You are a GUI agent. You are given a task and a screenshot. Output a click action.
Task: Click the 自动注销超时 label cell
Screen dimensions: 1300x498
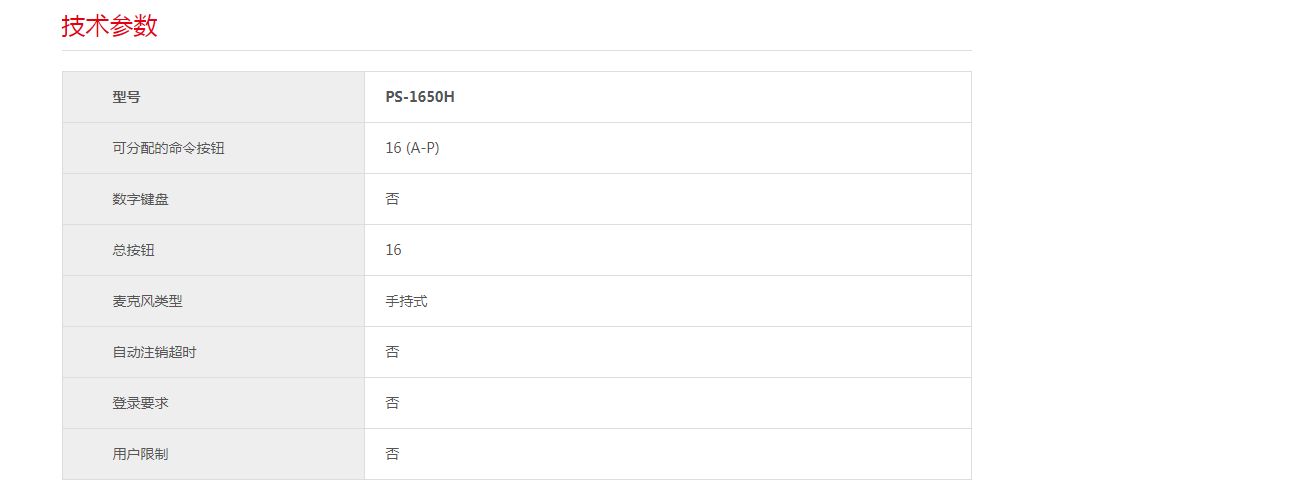pos(155,352)
